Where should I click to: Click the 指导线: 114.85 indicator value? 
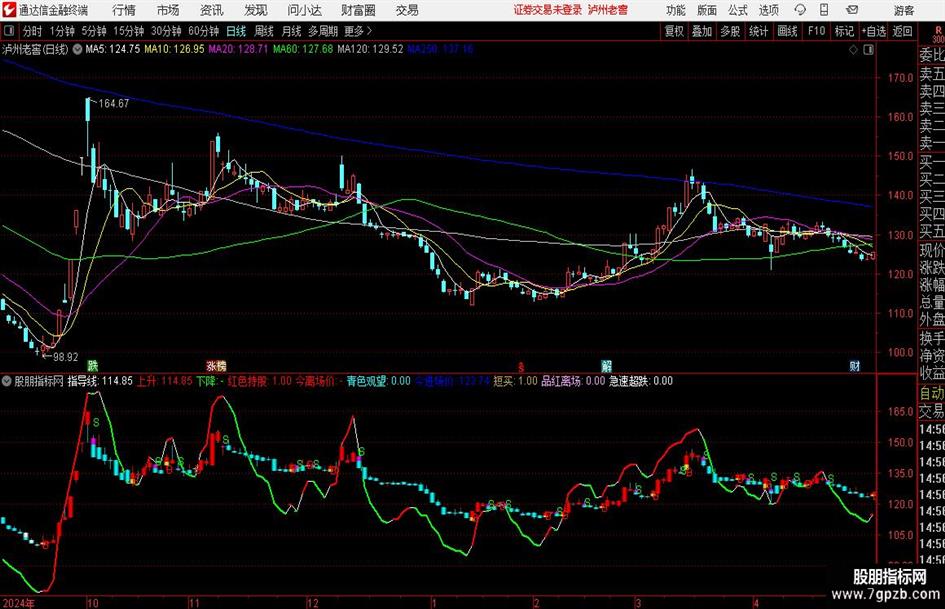coord(100,381)
